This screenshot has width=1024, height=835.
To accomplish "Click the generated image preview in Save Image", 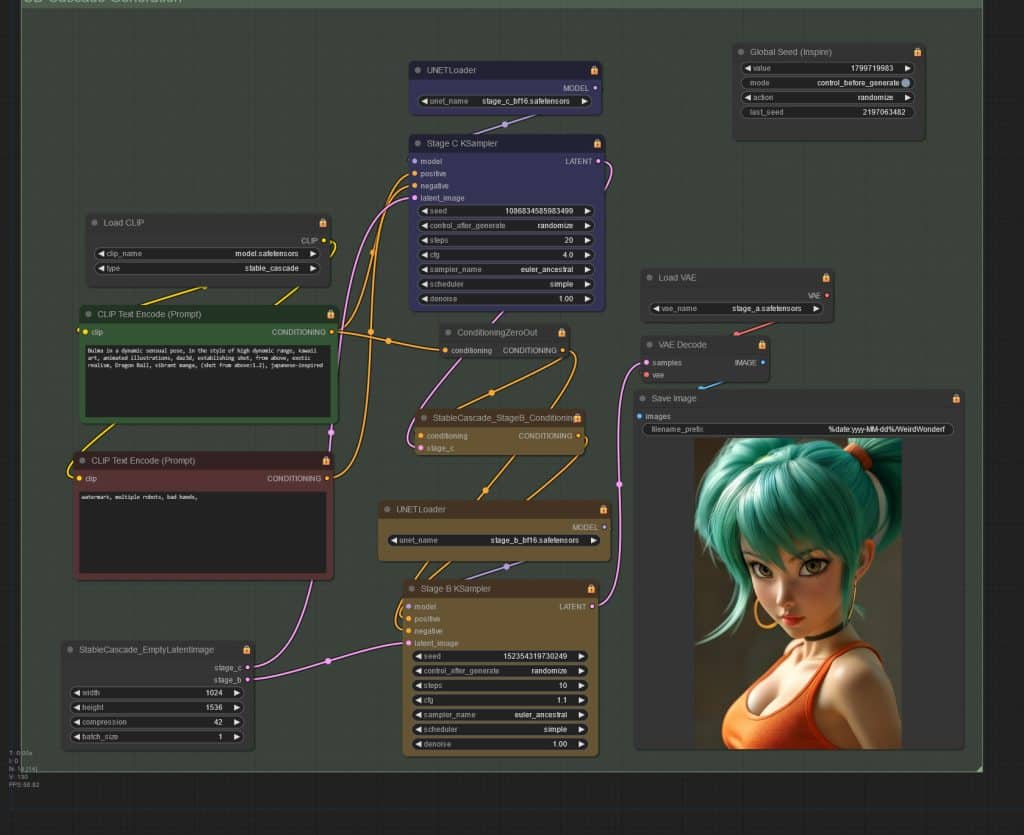I will click(797, 593).
